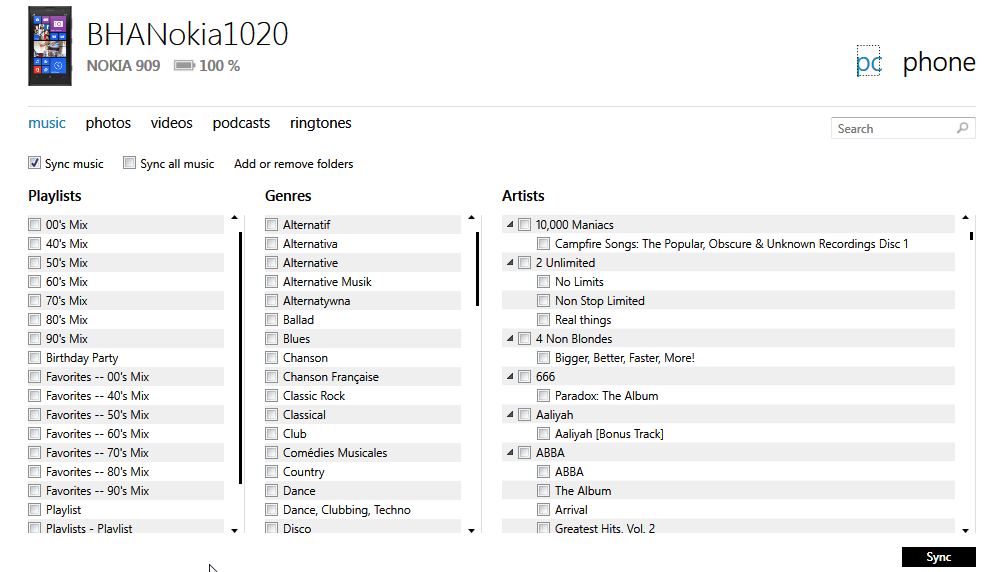Uncheck the Sync music checkbox
Viewport: 995px width, 572px height.
coord(35,163)
